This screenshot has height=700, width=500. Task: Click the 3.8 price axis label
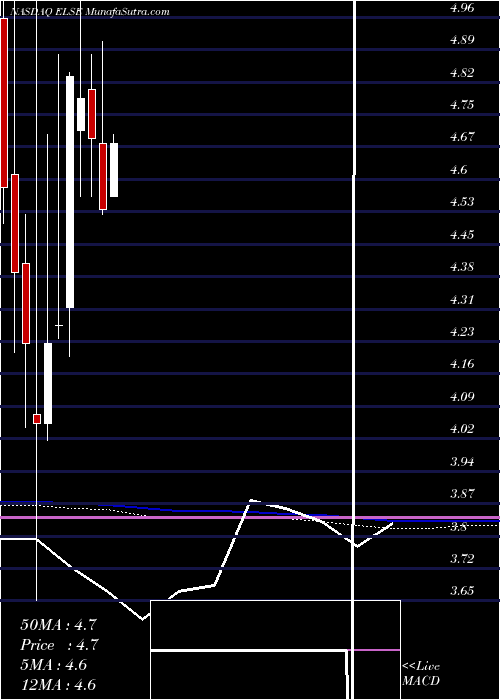coord(460,526)
